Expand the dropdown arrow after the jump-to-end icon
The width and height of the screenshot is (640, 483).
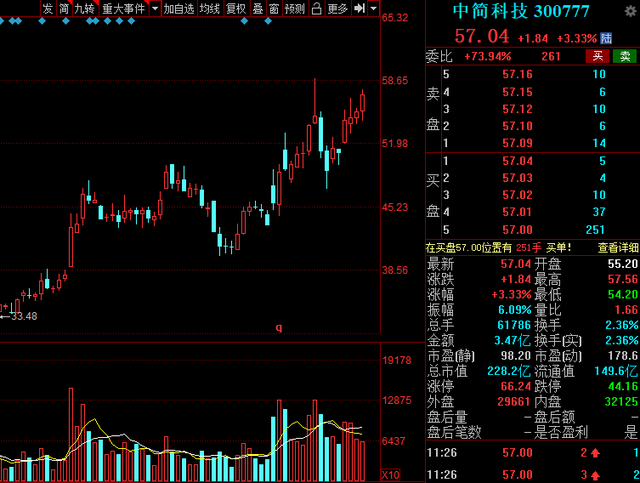pyautogui.click(x=373, y=8)
